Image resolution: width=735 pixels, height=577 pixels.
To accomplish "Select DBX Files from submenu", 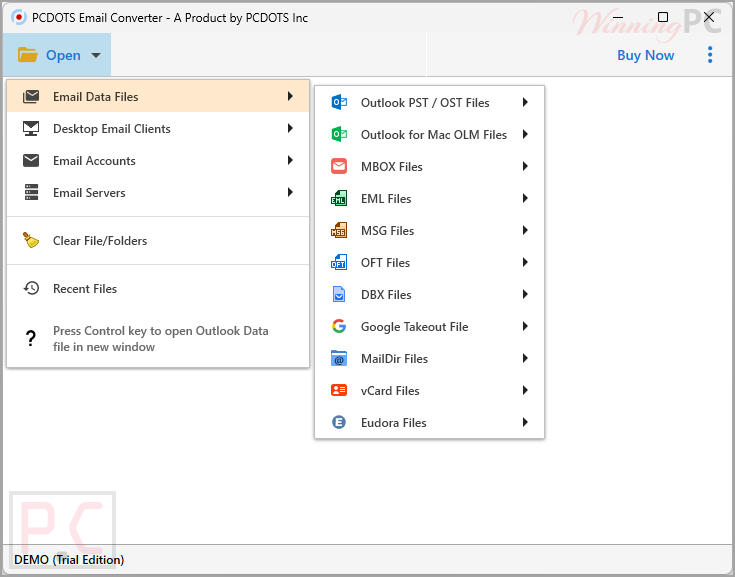I will [429, 294].
